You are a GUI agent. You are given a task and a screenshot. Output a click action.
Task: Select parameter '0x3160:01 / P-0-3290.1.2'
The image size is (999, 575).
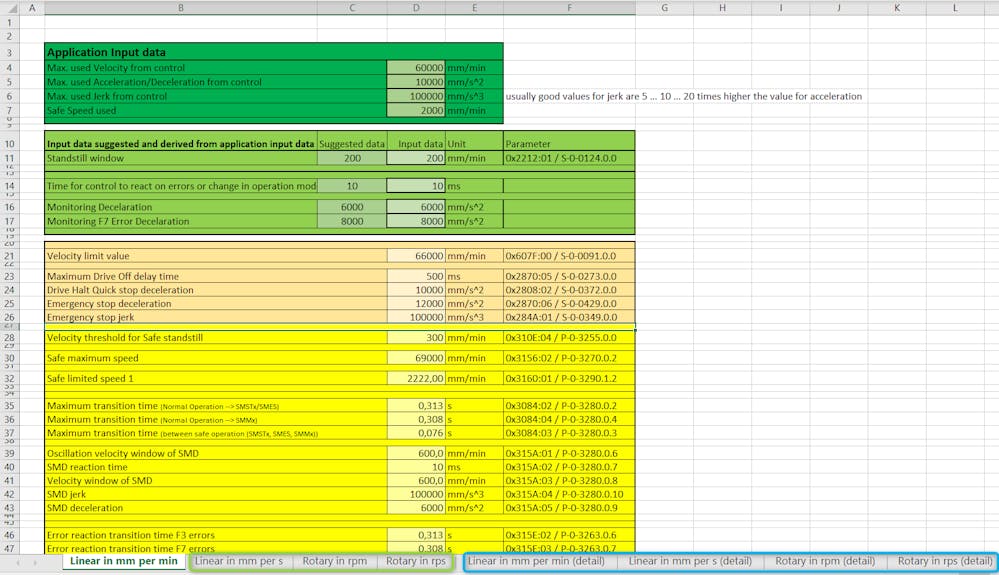[569, 378]
